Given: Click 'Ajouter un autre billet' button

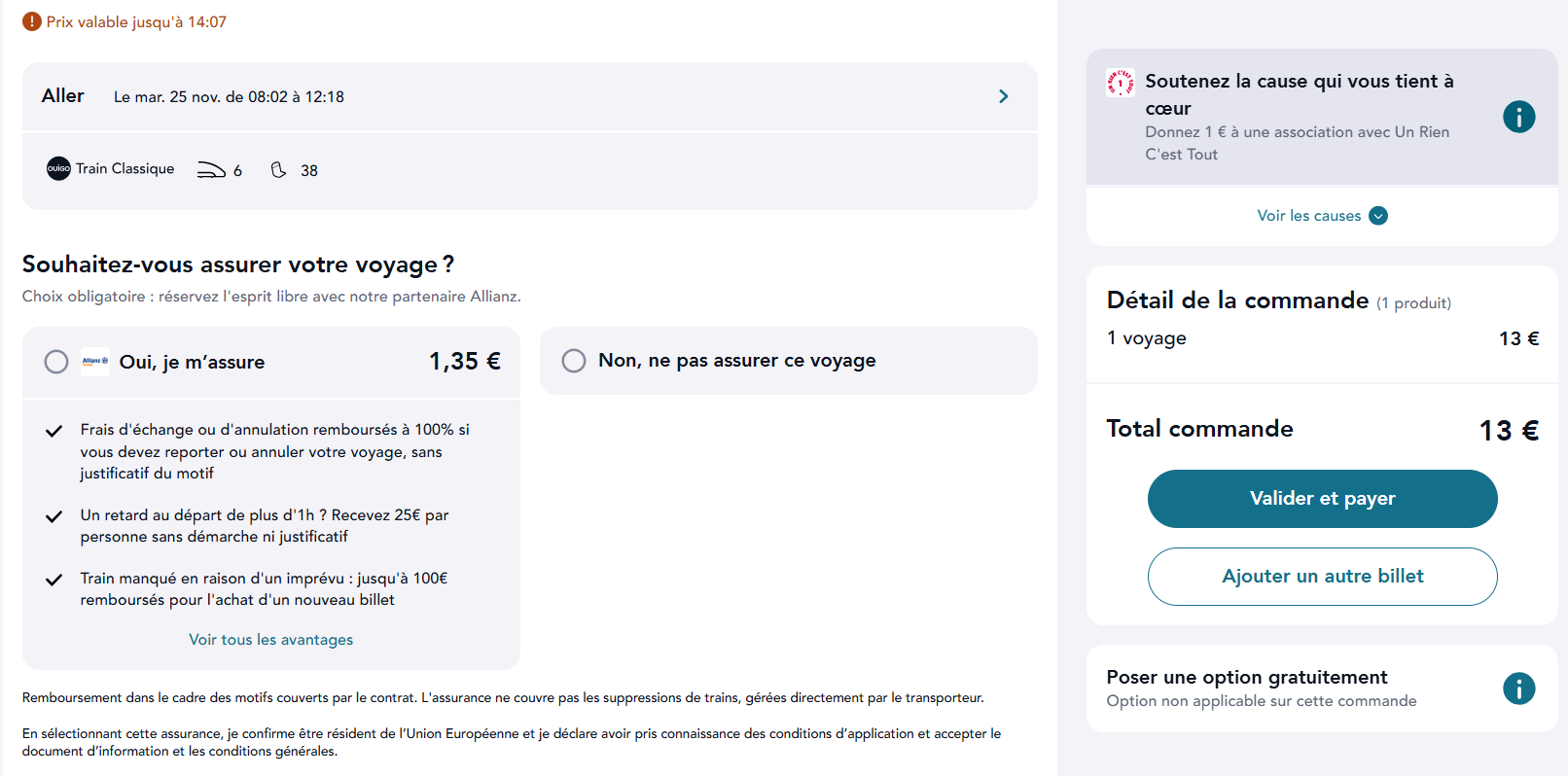Looking at the screenshot, I should coord(1322,577).
